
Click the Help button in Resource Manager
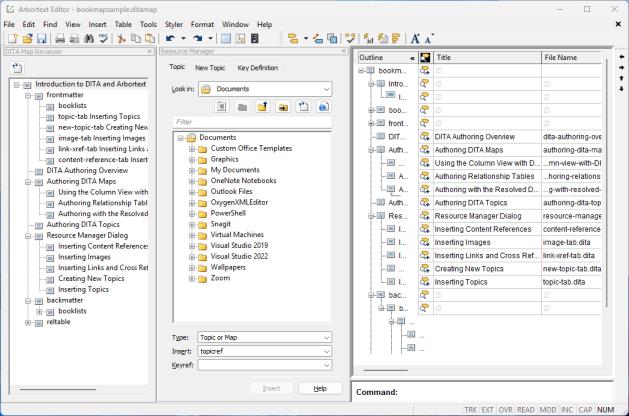coord(320,388)
